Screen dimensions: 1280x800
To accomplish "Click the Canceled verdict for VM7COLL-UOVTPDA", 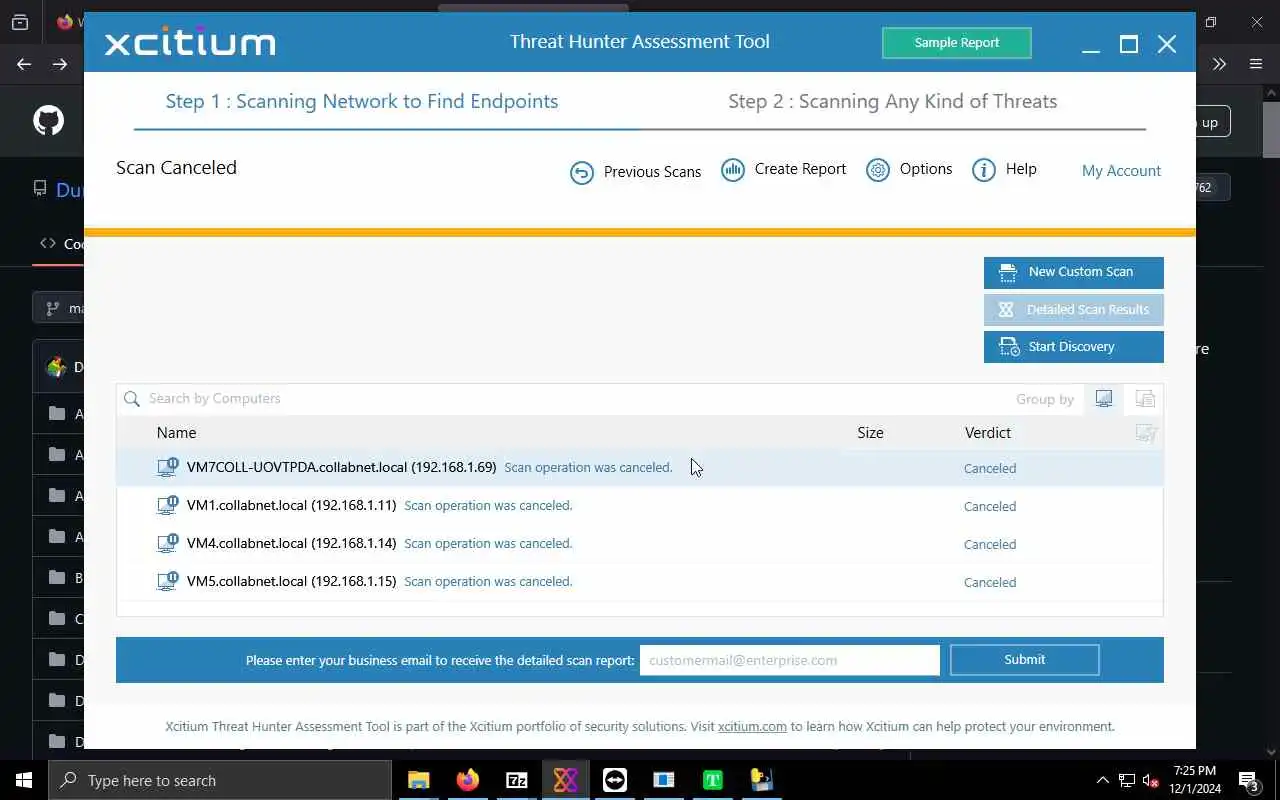I will click(990, 468).
